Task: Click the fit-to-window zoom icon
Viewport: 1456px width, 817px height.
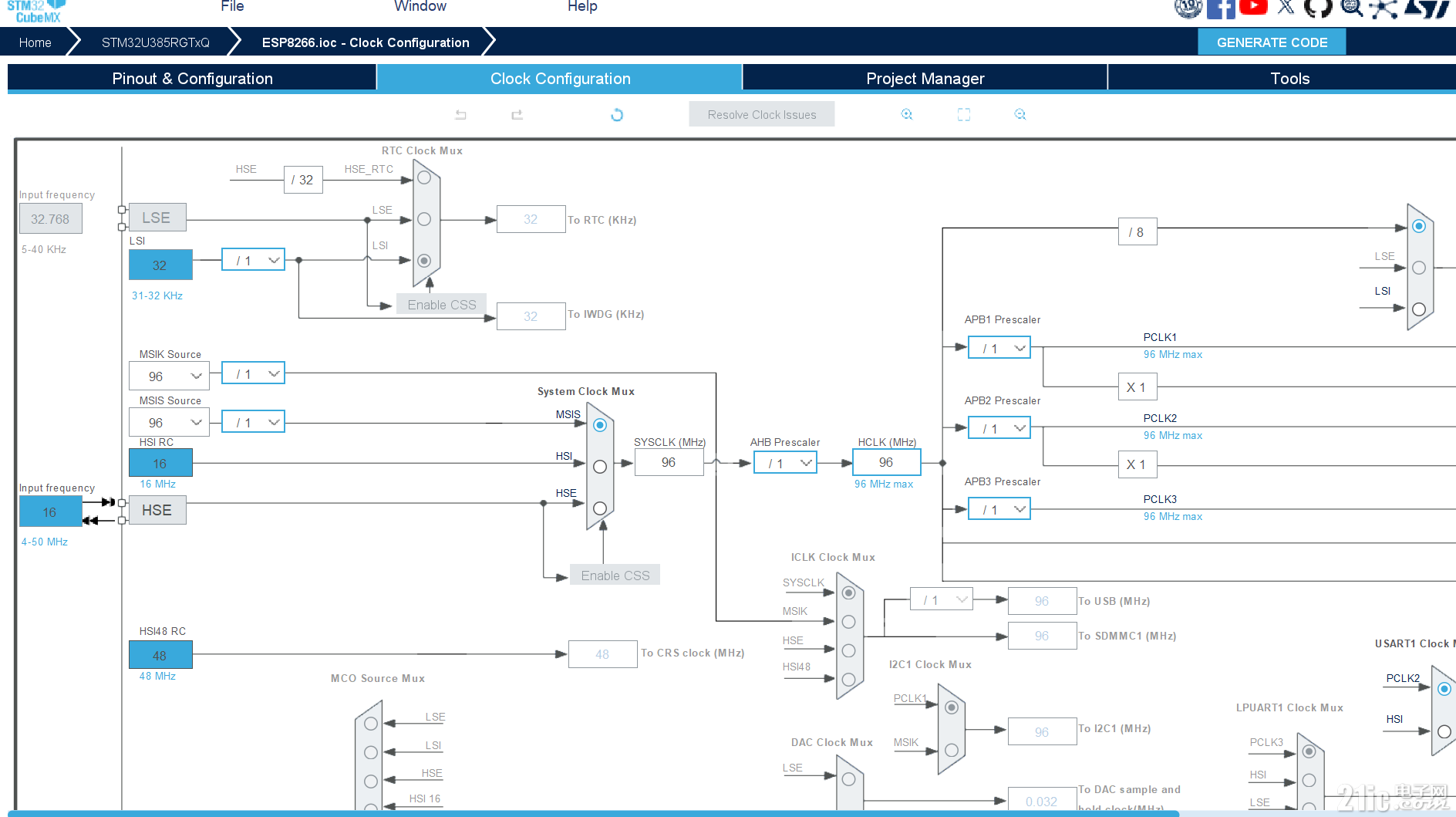Action: coord(964,114)
